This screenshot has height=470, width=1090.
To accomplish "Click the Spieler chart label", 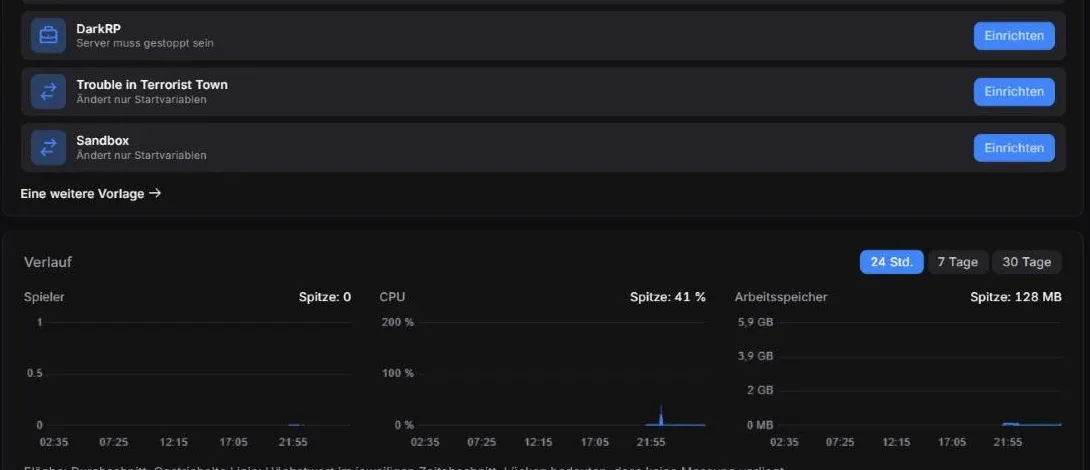I will point(44,298).
